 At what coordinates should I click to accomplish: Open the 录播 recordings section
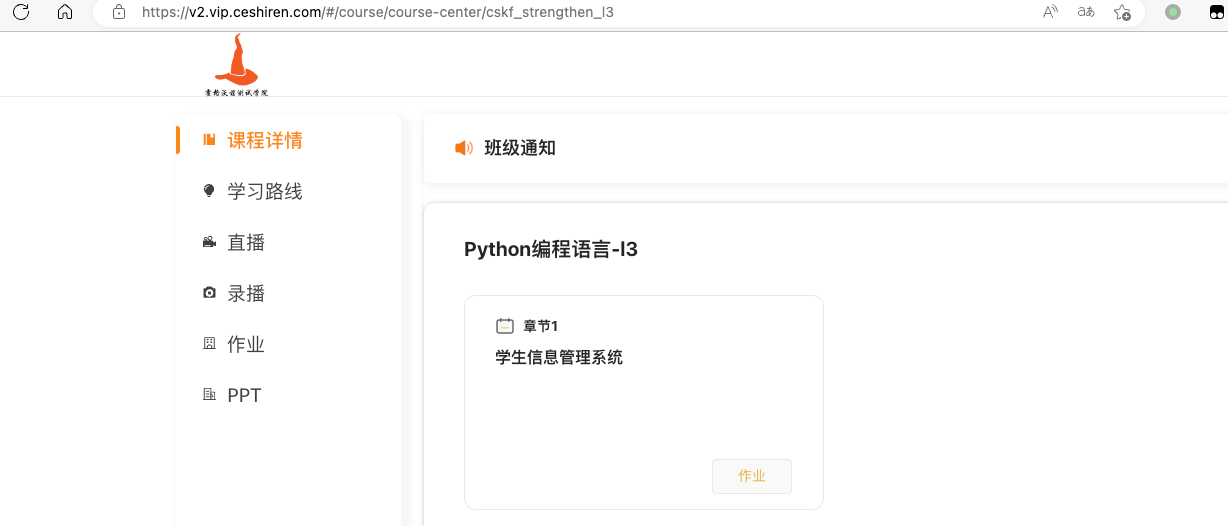[x=246, y=293]
